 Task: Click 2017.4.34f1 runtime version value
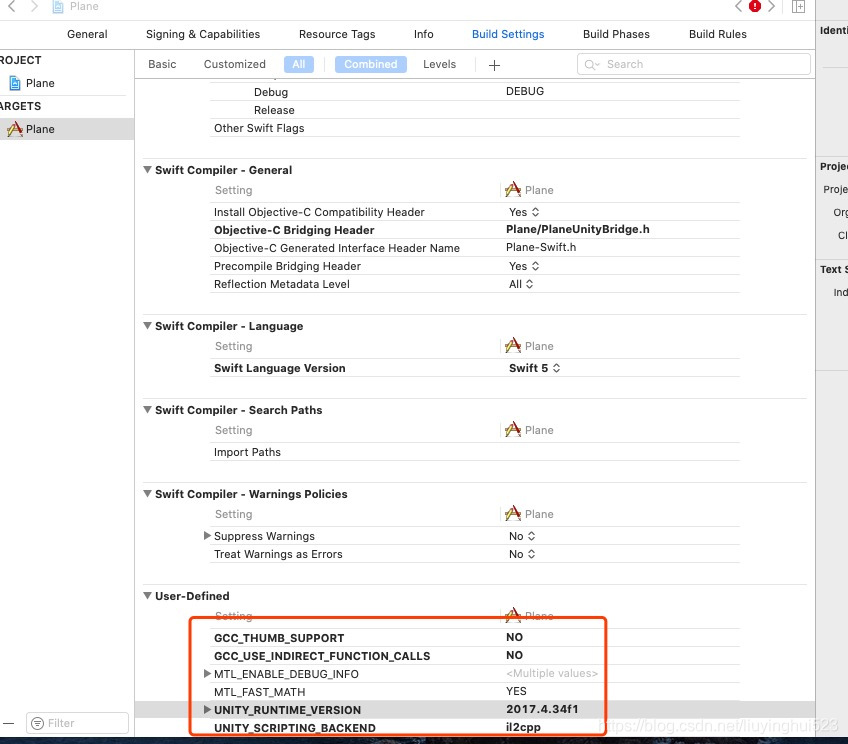coord(542,709)
